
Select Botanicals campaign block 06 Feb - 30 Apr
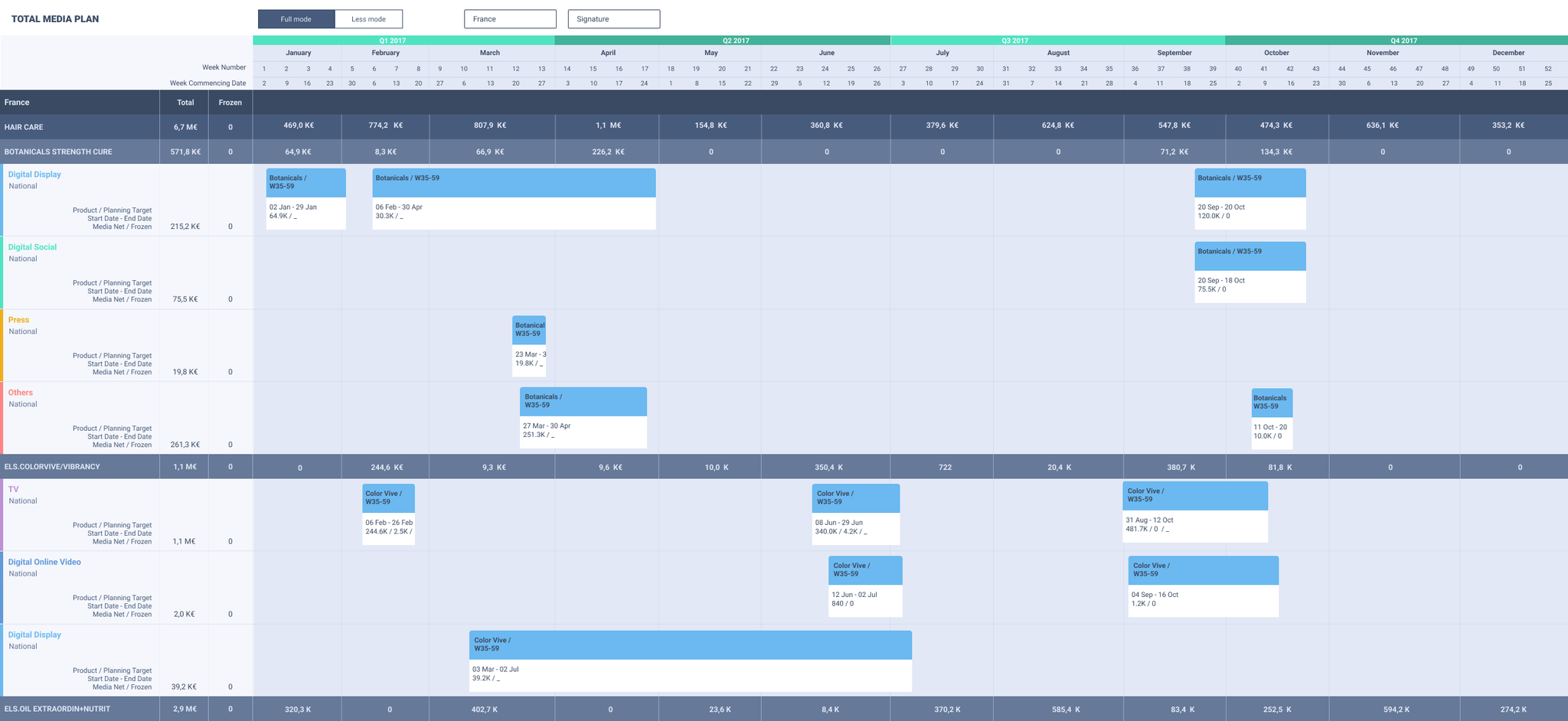pyautogui.click(x=514, y=199)
